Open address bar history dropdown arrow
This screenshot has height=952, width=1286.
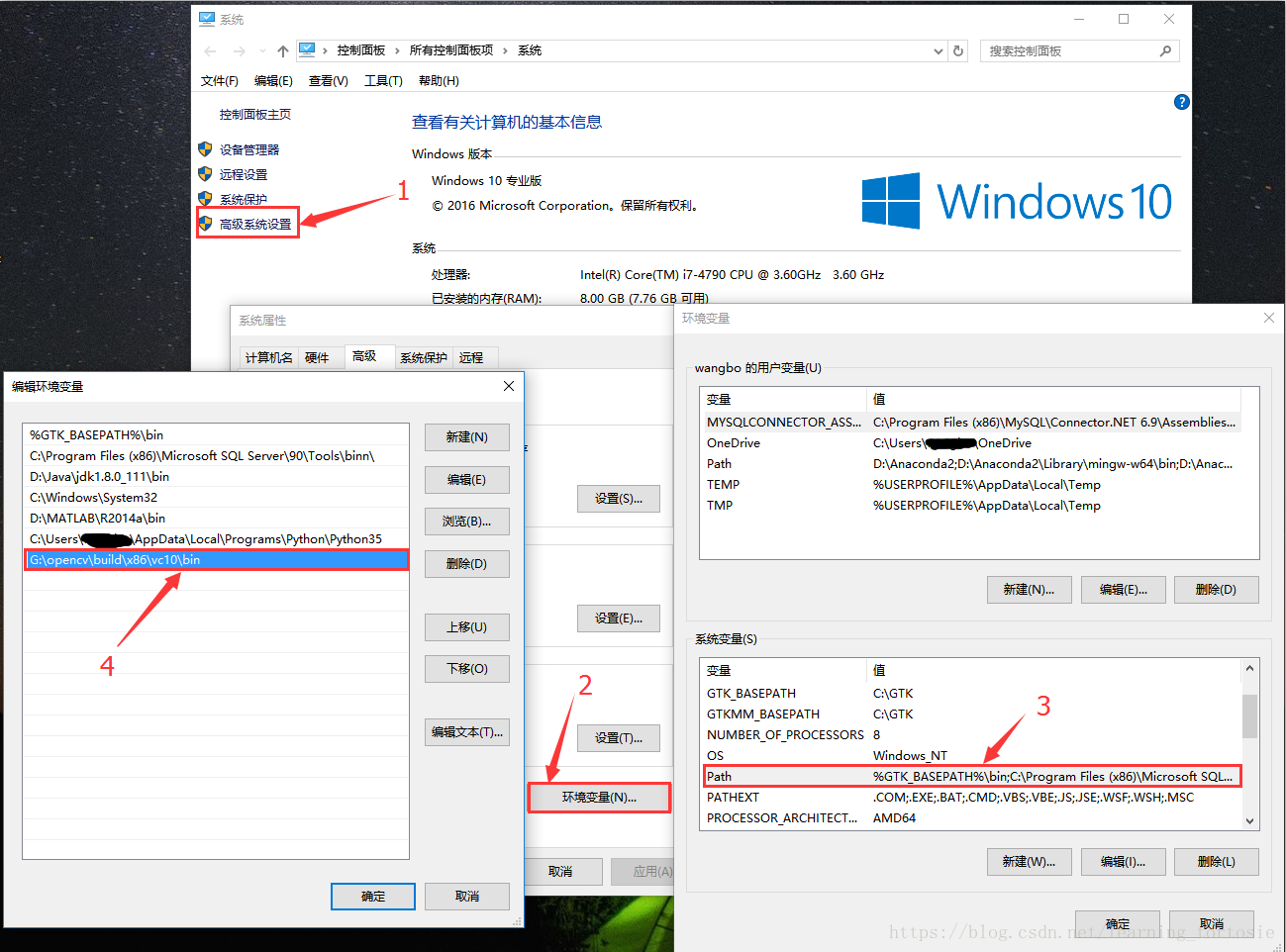pos(939,50)
